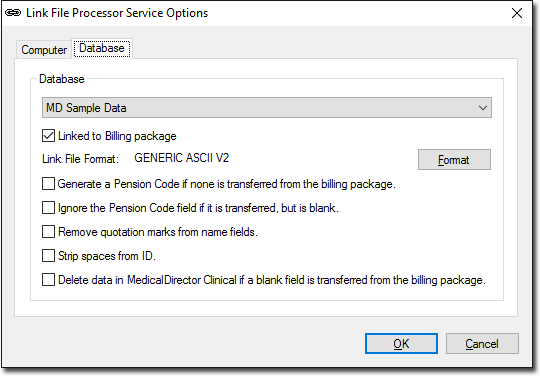Enable Generate a Pension Code option
The height and width of the screenshot is (376, 540).
pyautogui.click(x=48, y=184)
